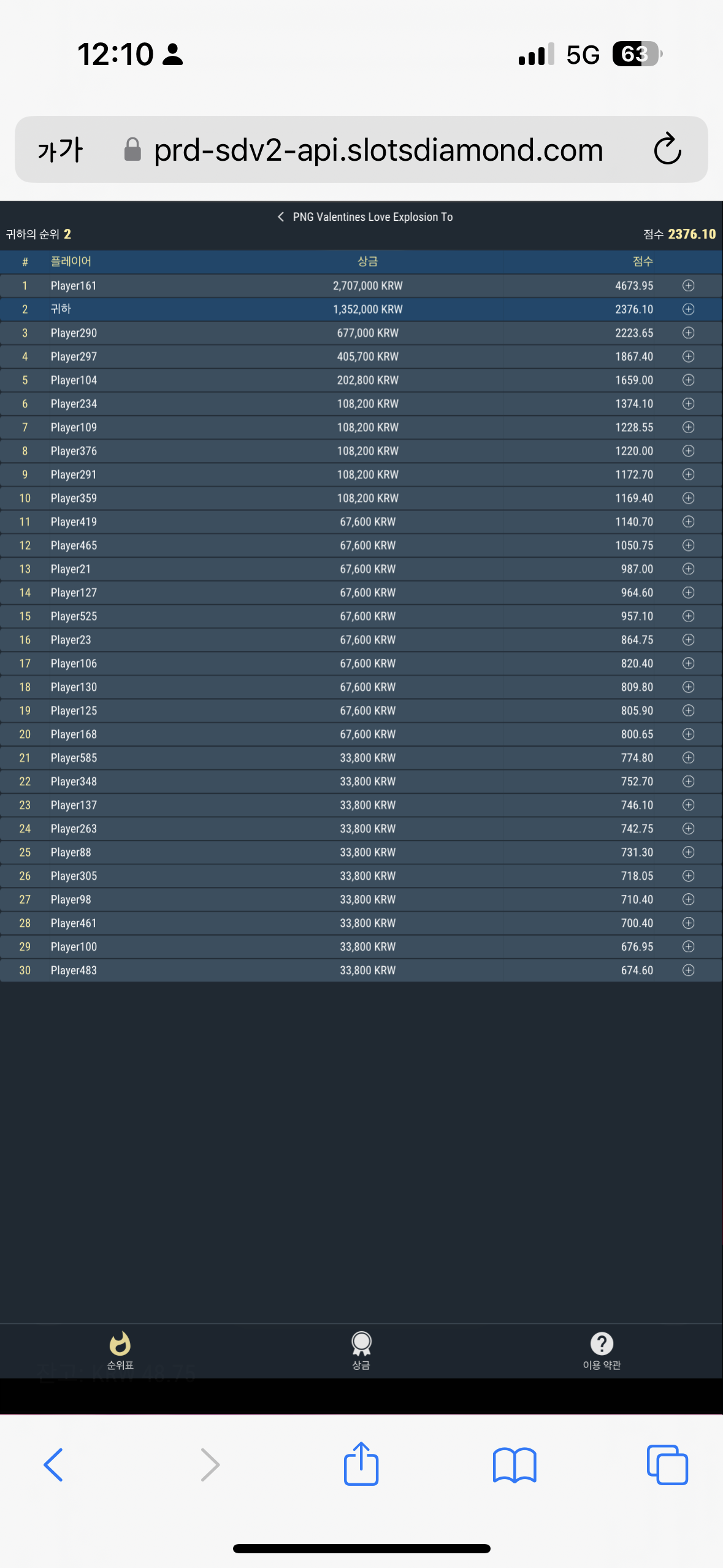723x1568 pixels.
Task: Switch to the 상금 prizes tab
Action: [361, 1351]
